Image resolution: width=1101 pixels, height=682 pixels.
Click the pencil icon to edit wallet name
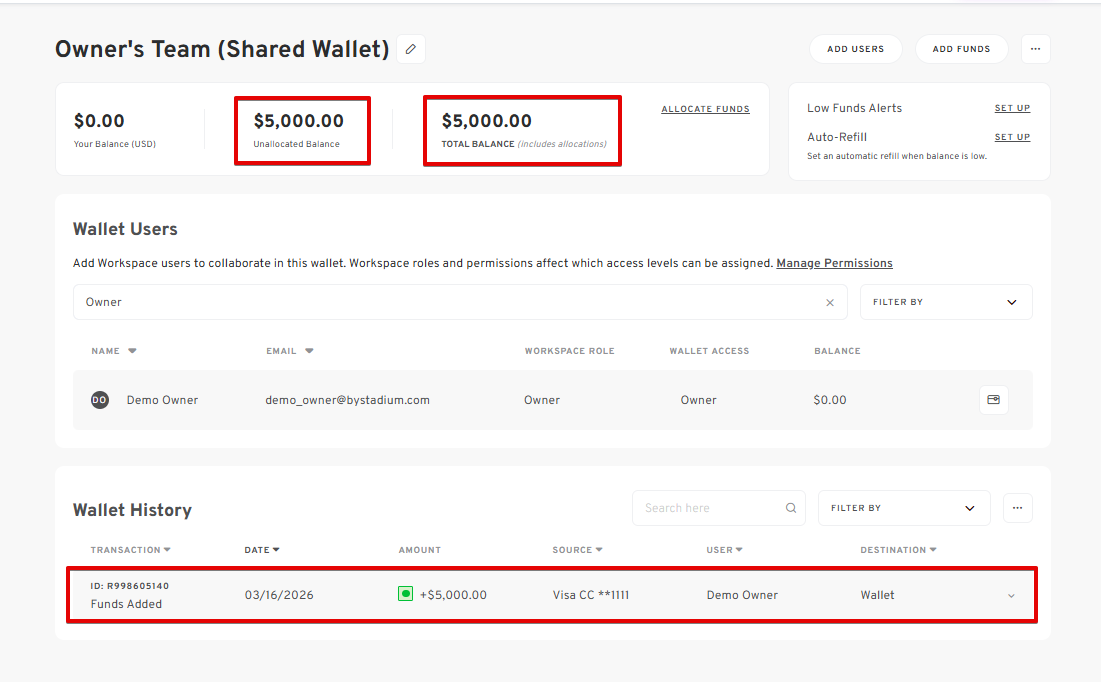tap(410, 49)
